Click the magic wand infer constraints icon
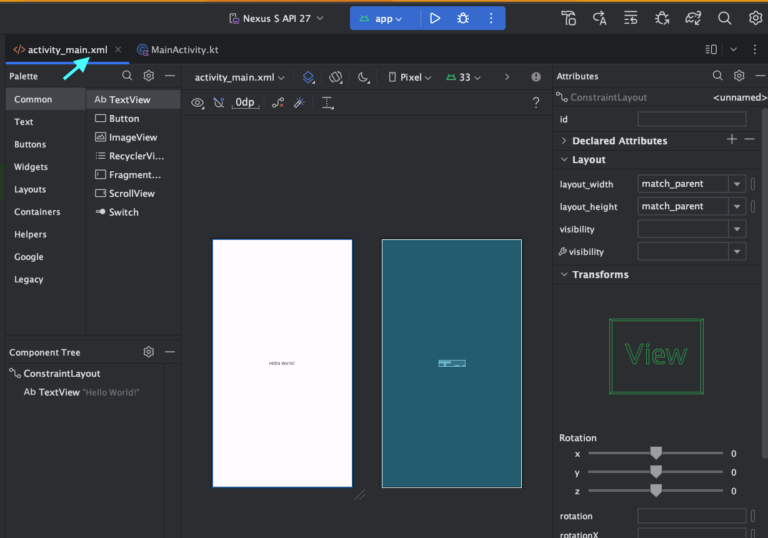This screenshot has width=768, height=538. click(x=299, y=102)
